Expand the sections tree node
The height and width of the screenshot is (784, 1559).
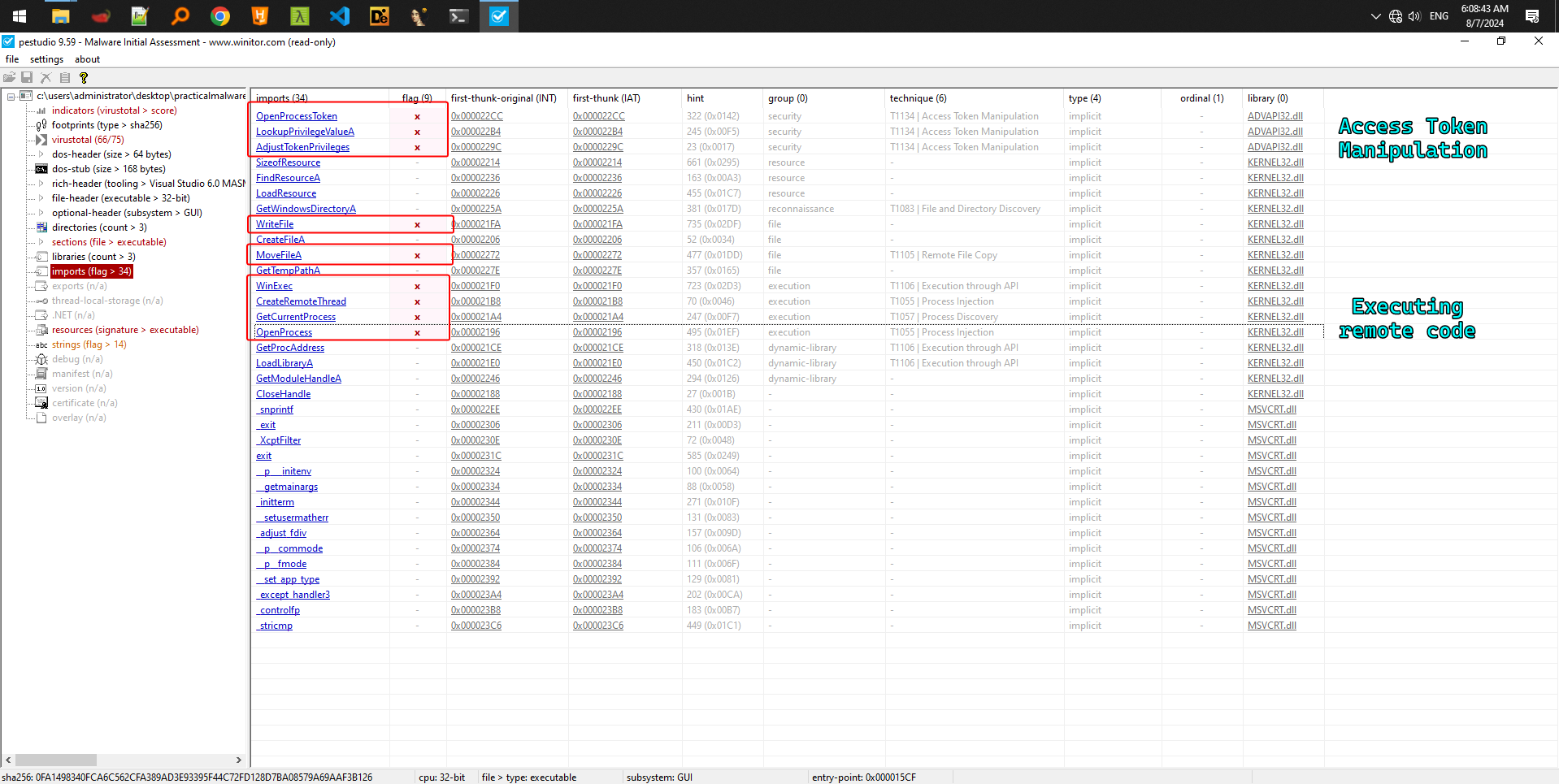(41, 242)
